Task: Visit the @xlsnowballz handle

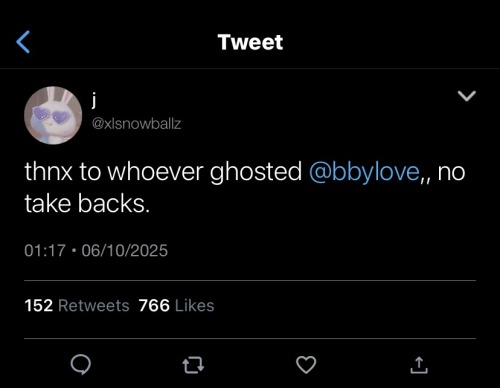Action: click(136, 124)
